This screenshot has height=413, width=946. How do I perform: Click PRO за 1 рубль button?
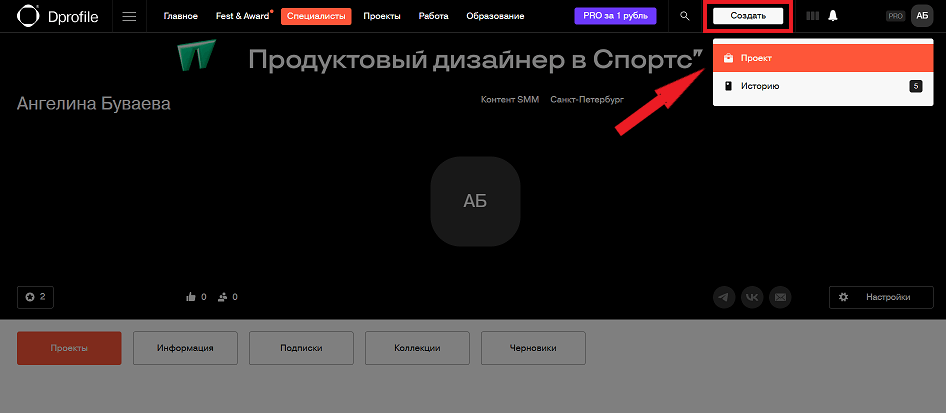(615, 16)
